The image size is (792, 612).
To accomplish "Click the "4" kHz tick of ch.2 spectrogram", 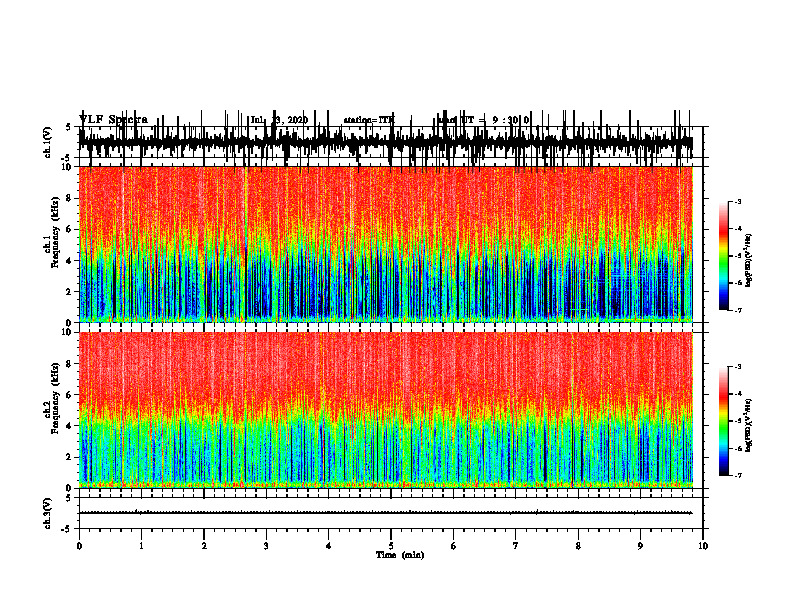I will (70, 426).
